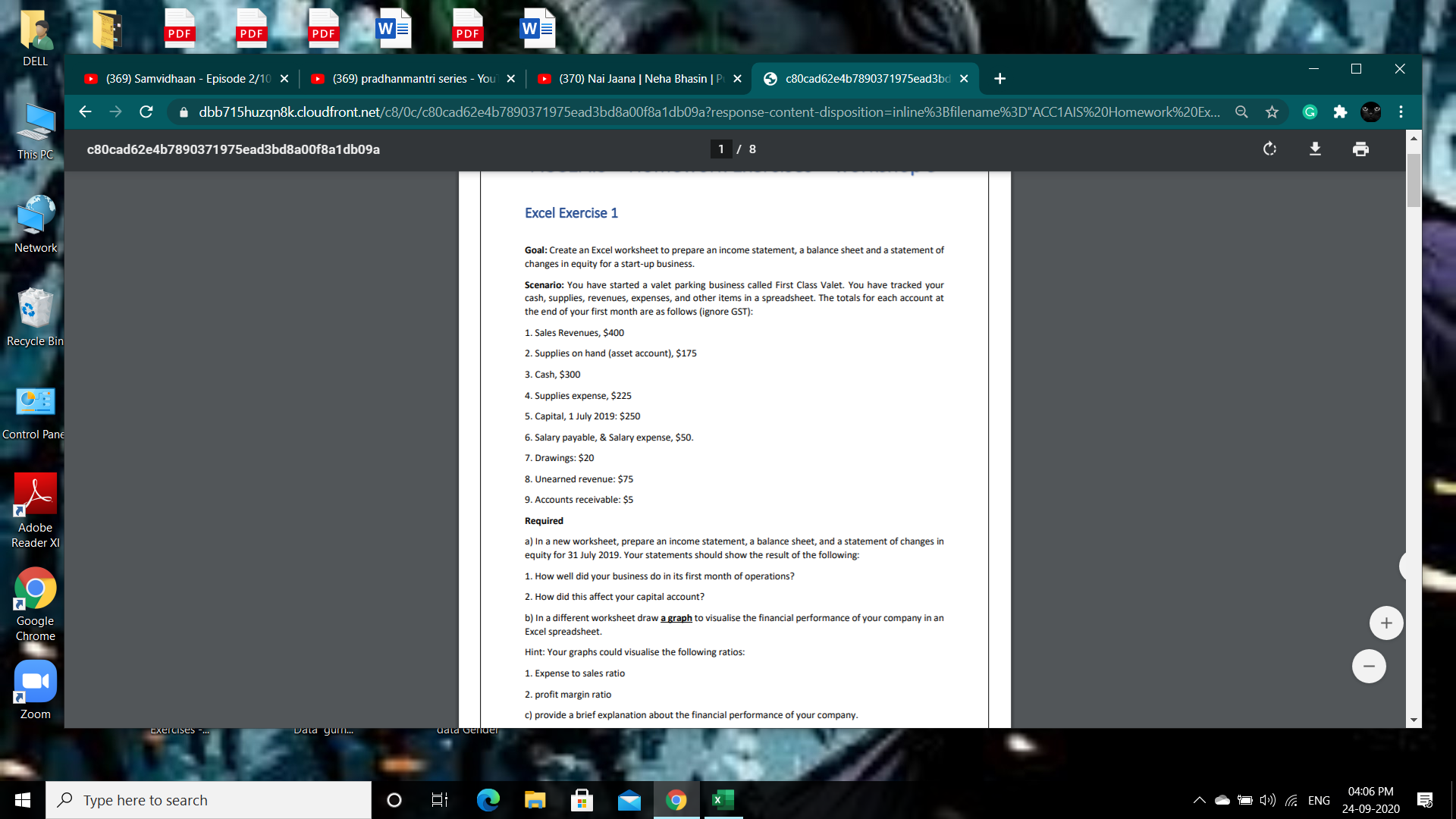1456x819 pixels.
Task: Download the PDF file
Action: pyautogui.click(x=1315, y=149)
